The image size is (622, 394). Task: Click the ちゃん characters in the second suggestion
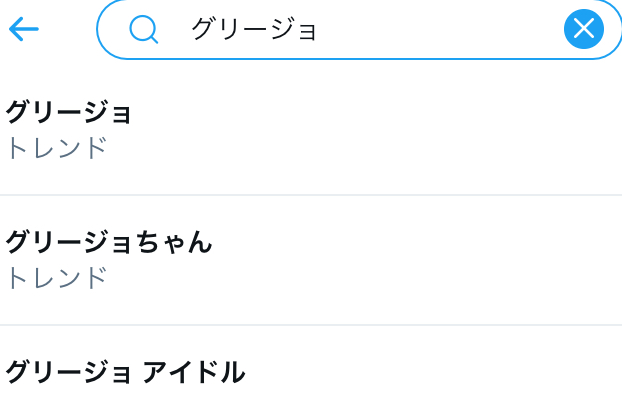175,242
